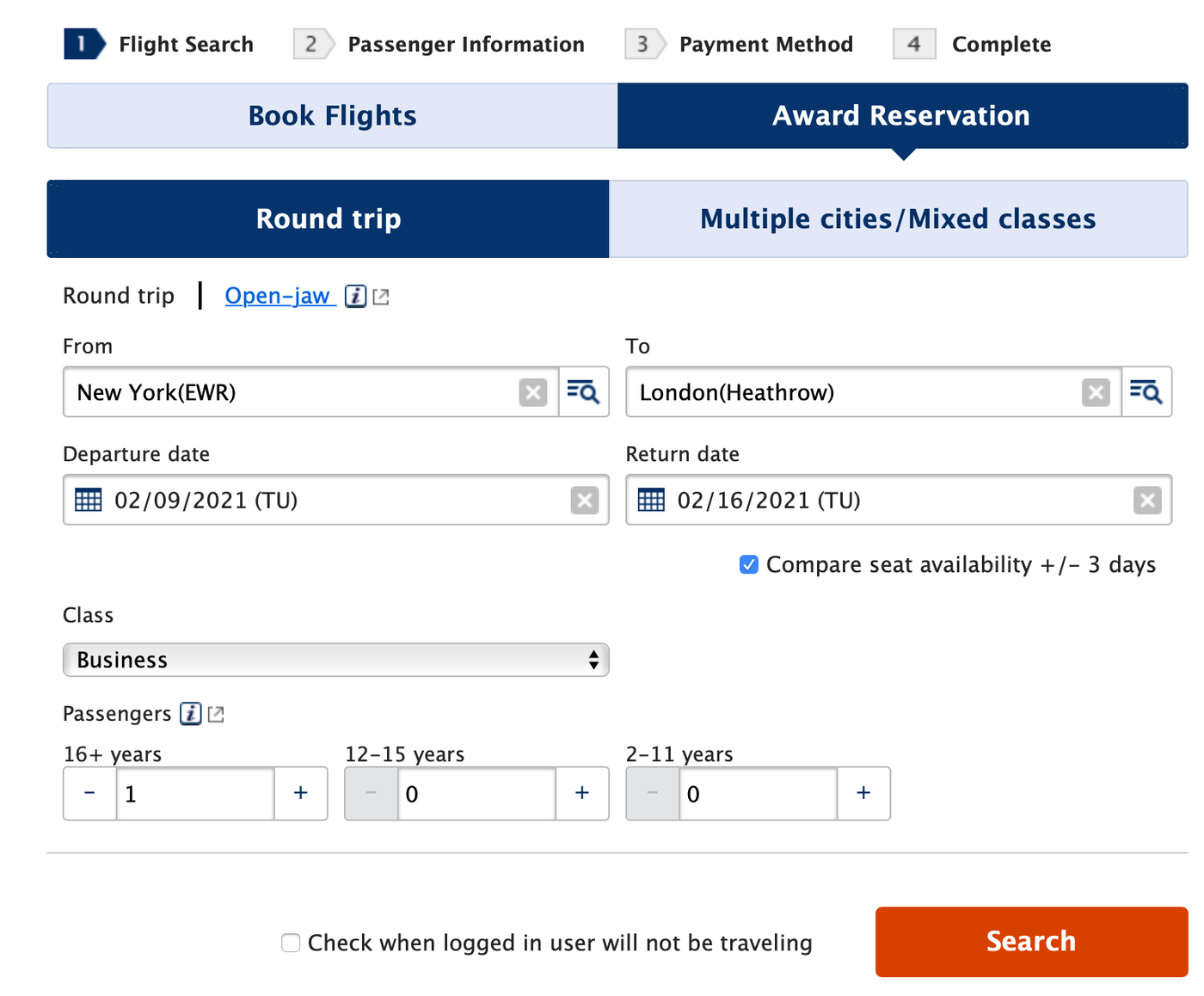
Task: Decrease the 16+ years passenger count
Action: coord(89,793)
